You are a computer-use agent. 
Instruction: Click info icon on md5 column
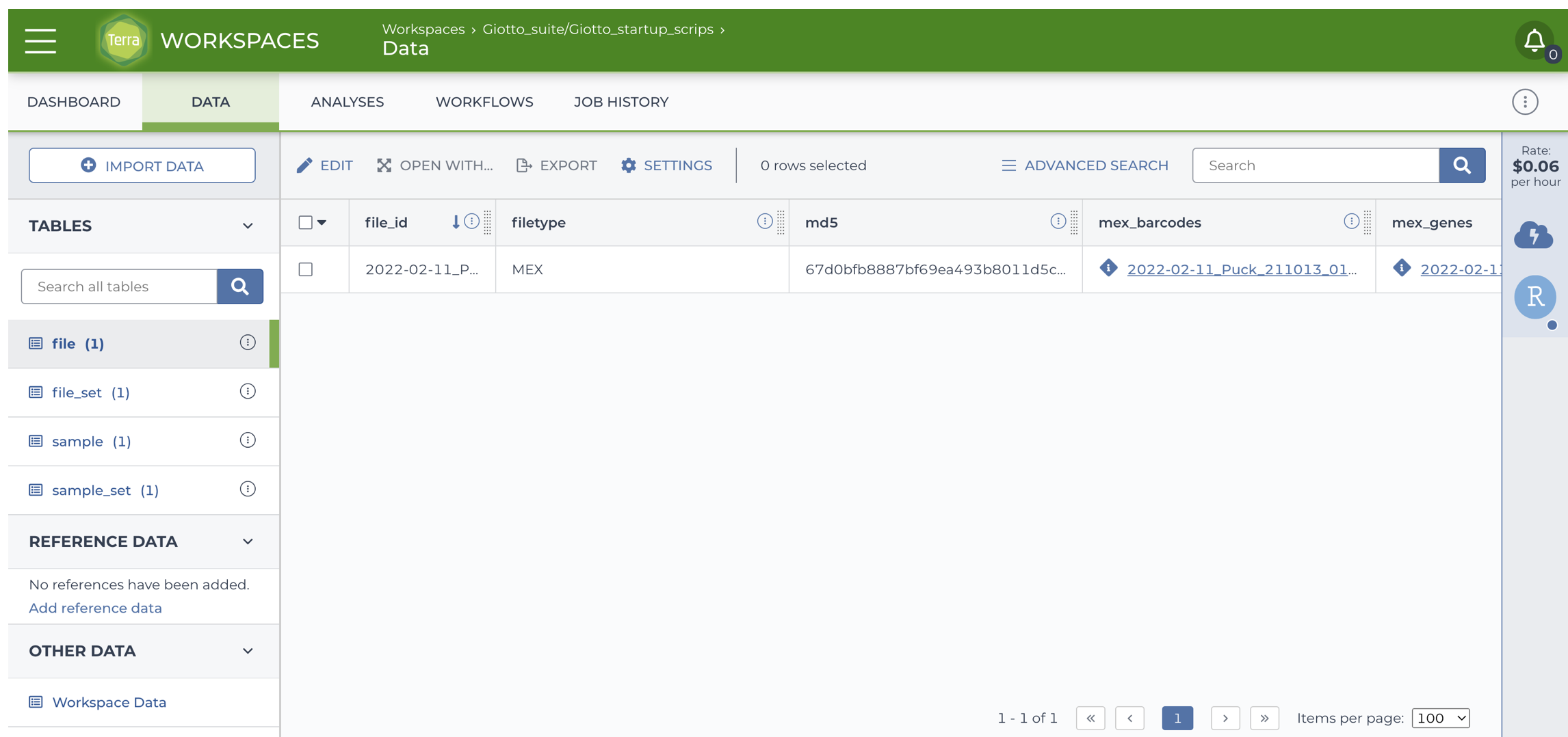(1058, 222)
